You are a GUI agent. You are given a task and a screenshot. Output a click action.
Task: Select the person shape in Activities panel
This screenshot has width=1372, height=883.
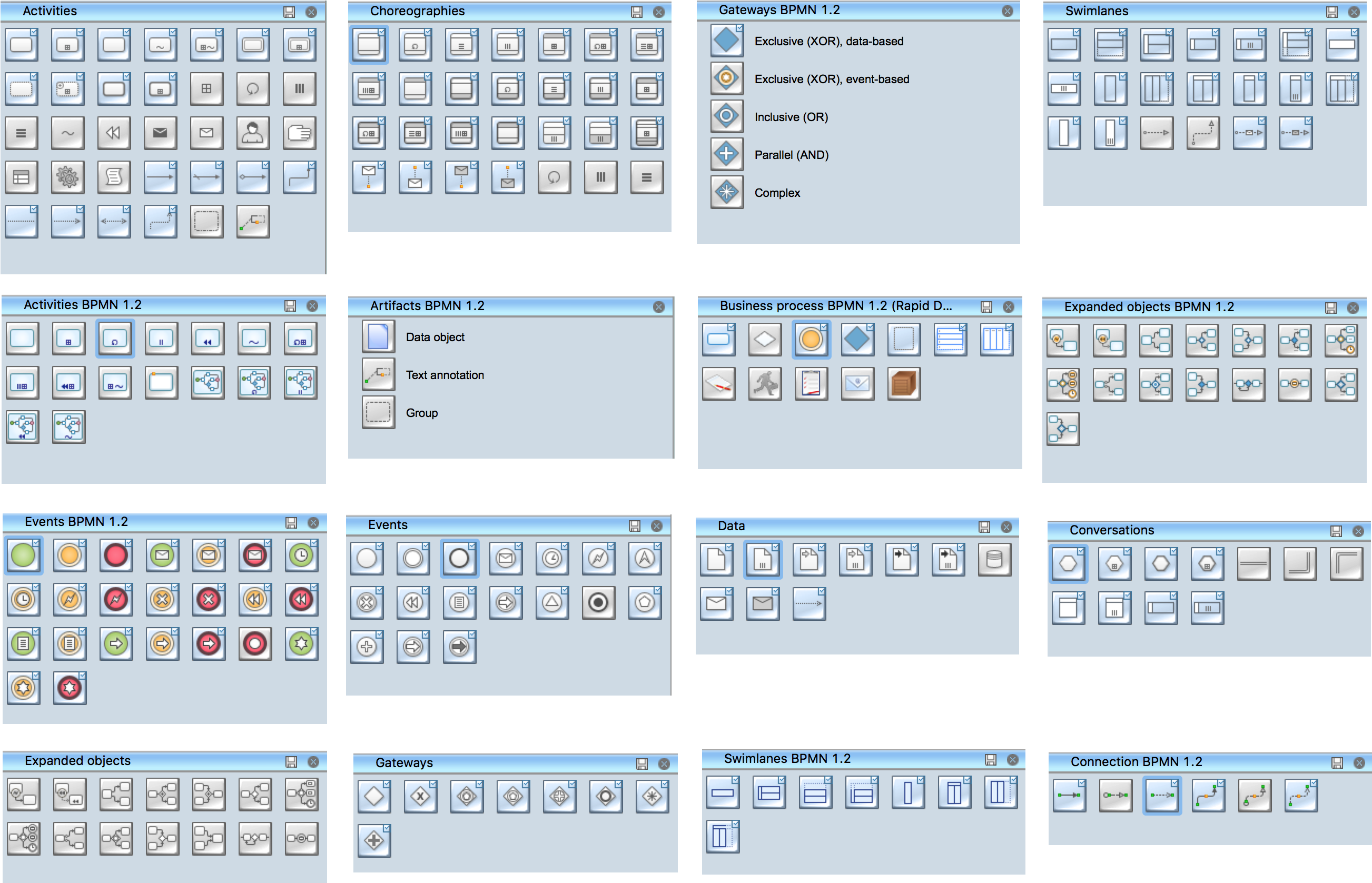pyautogui.click(x=253, y=133)
